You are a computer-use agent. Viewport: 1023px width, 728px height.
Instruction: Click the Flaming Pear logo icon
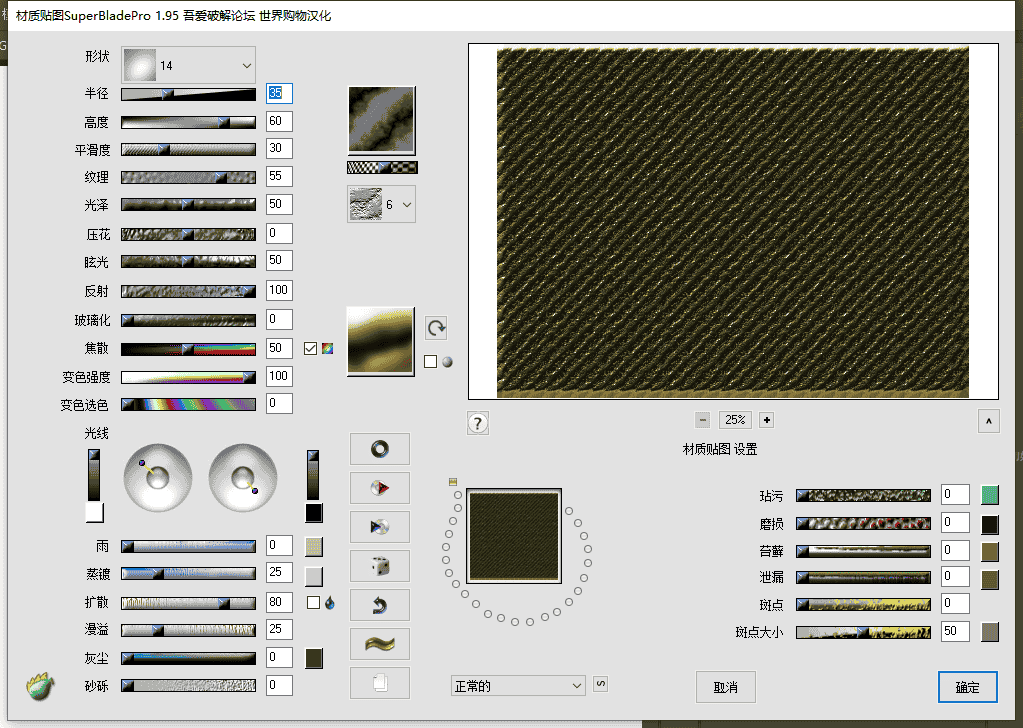point(39,686)
